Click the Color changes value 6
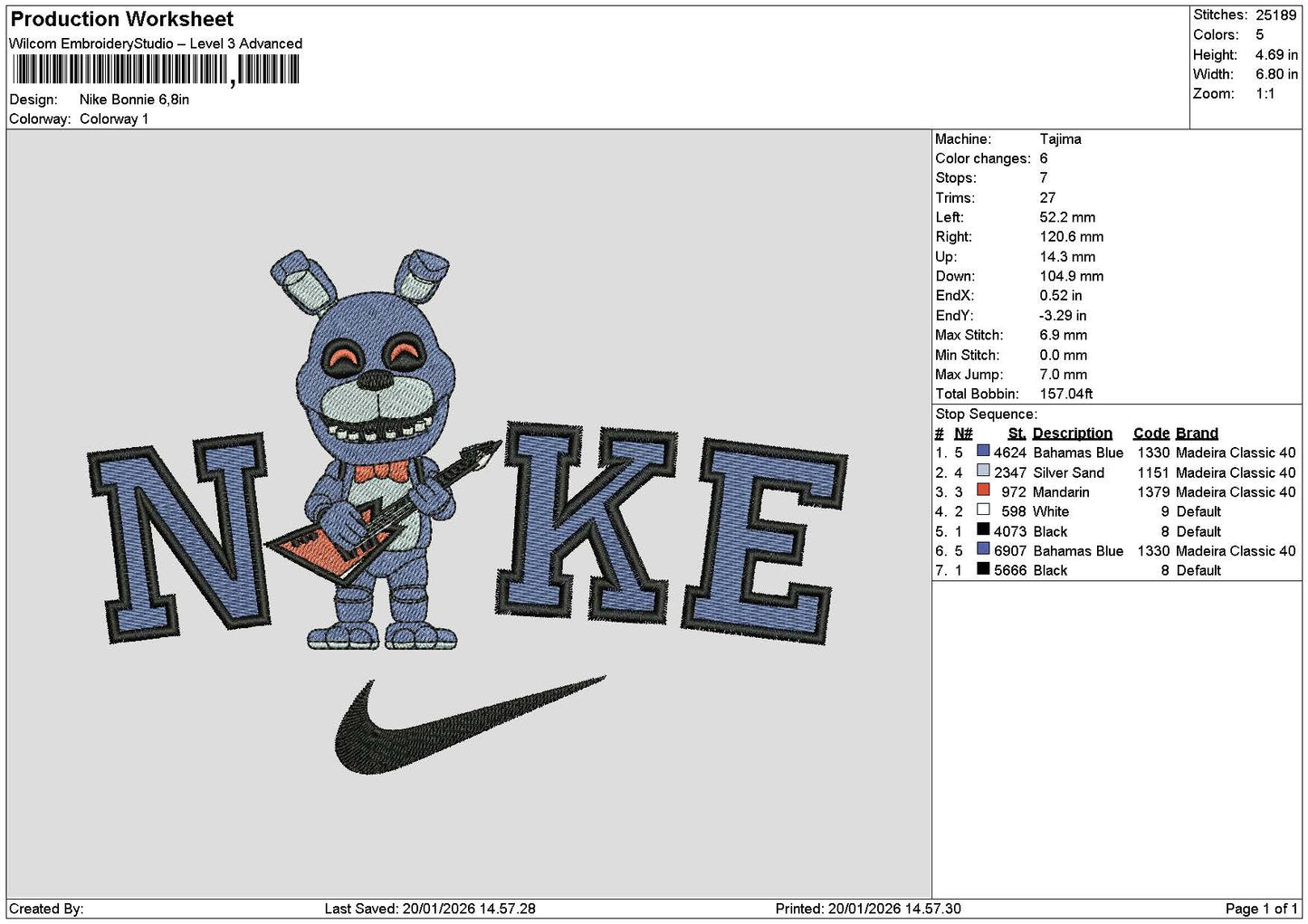 (x=1044, y=158)
